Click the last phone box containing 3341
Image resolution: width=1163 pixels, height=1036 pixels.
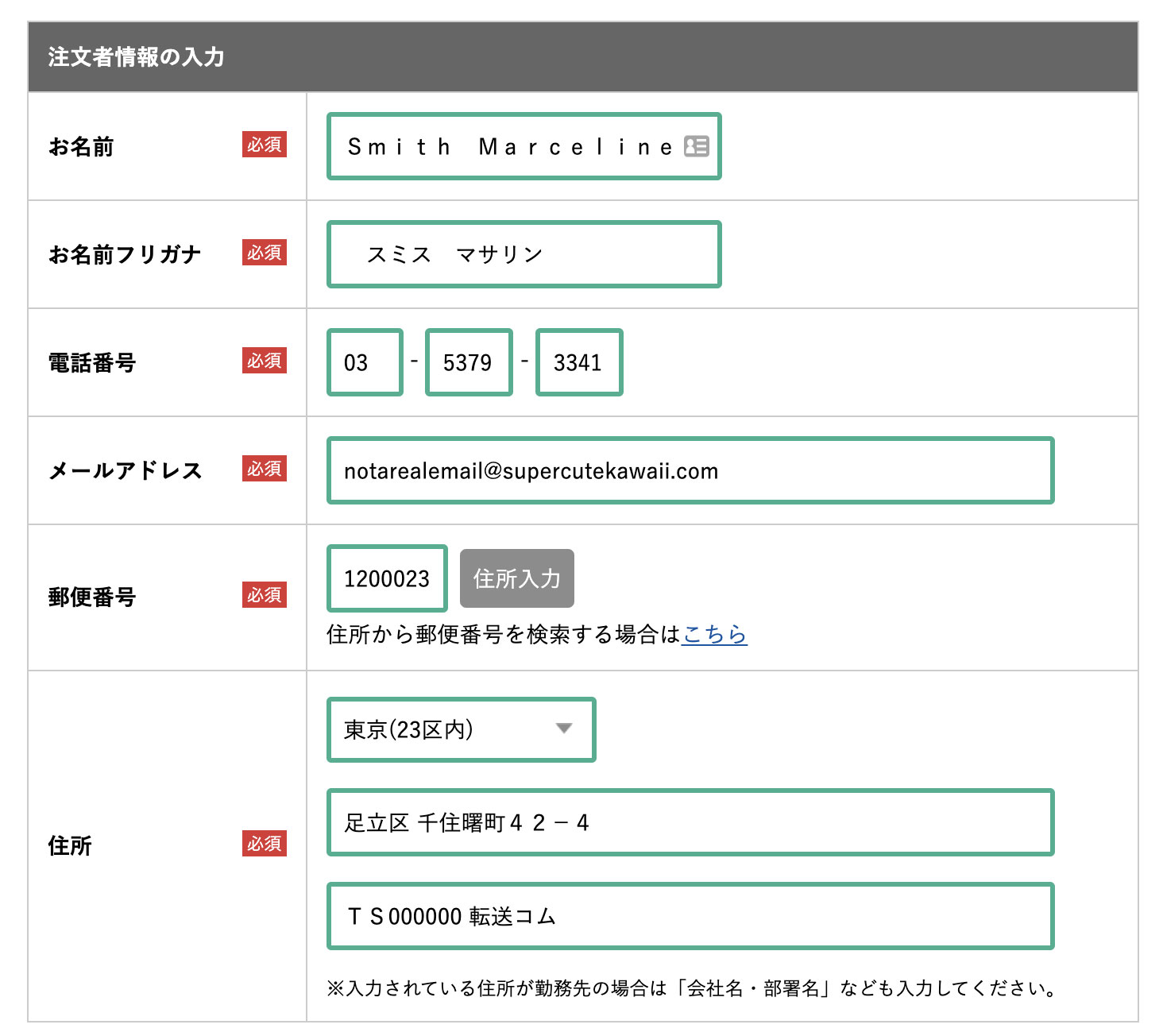click(579, 362)
